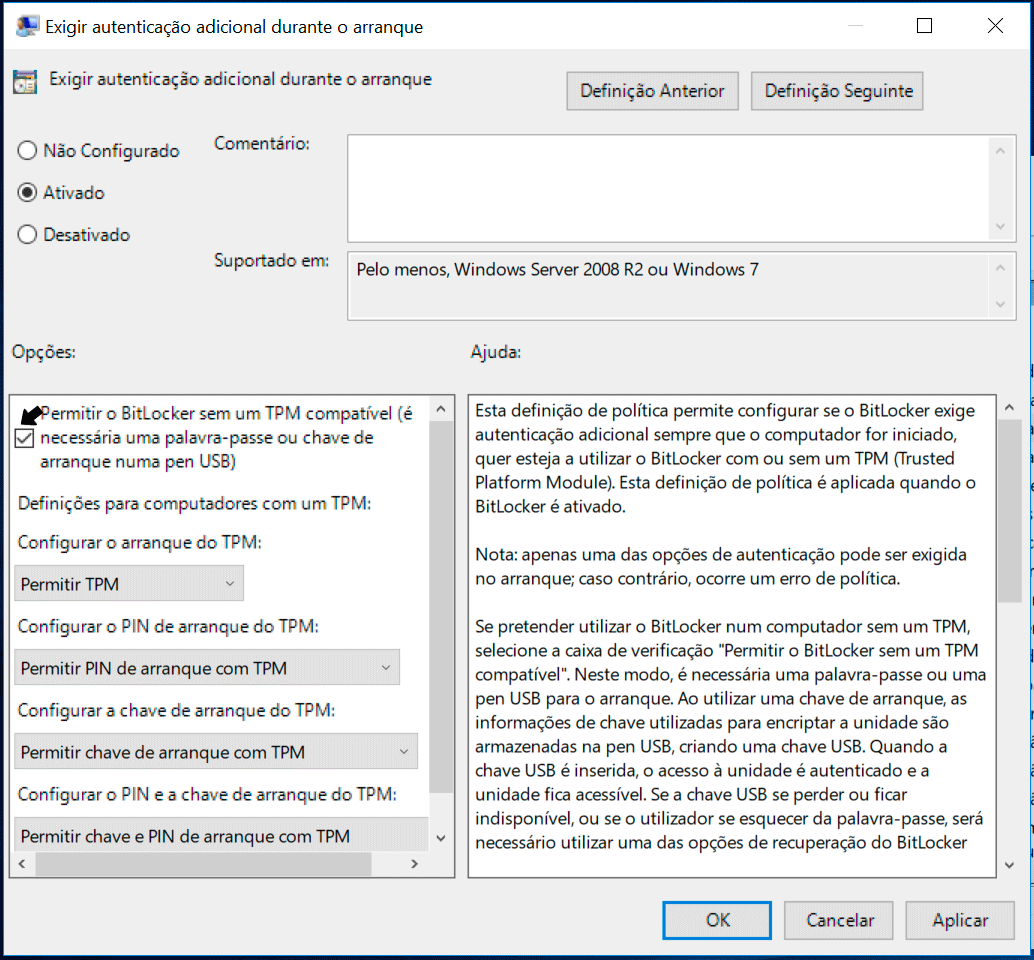
Task: Click the "Comentário:" label
Action: 262,143
